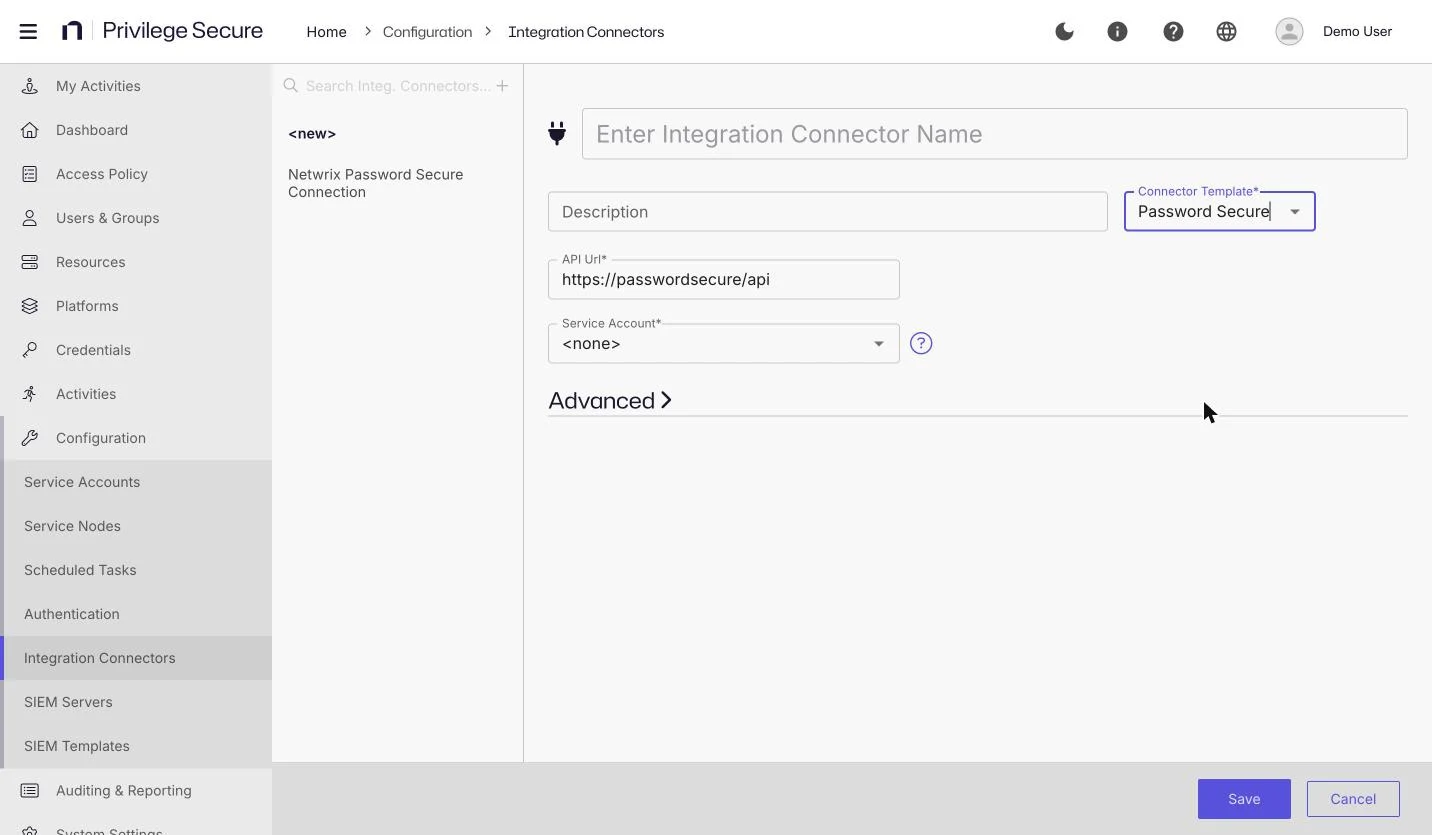Click the API Url input field

pyautogui.click(x=724, y=280)
